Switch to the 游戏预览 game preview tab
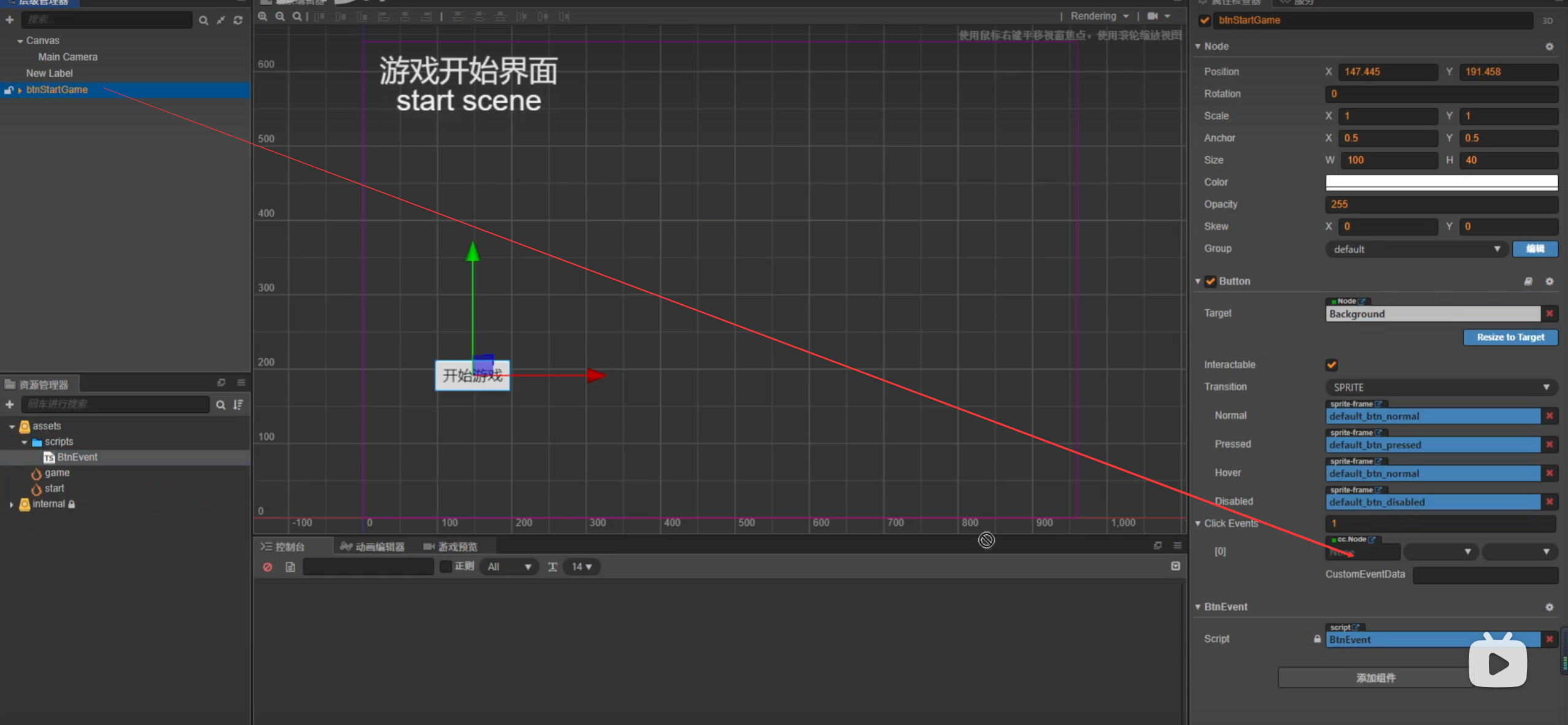Viewport: 1568px width, 725px height. 451,547
